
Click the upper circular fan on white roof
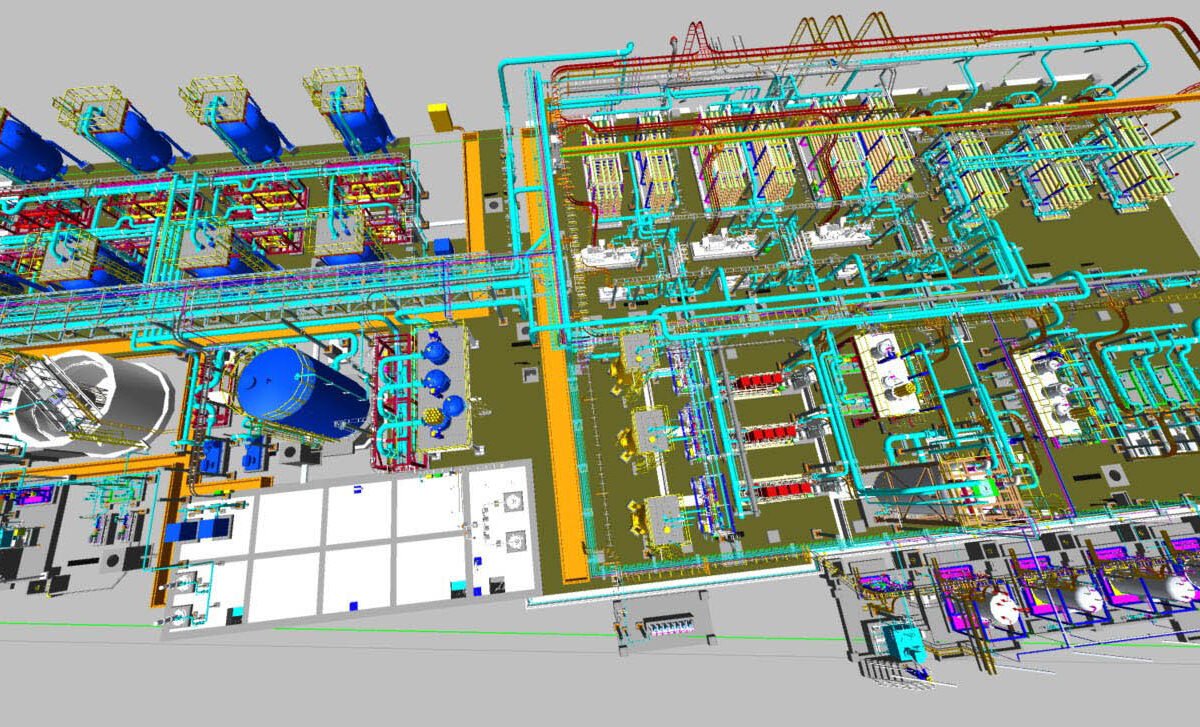(x=516, y=502)
